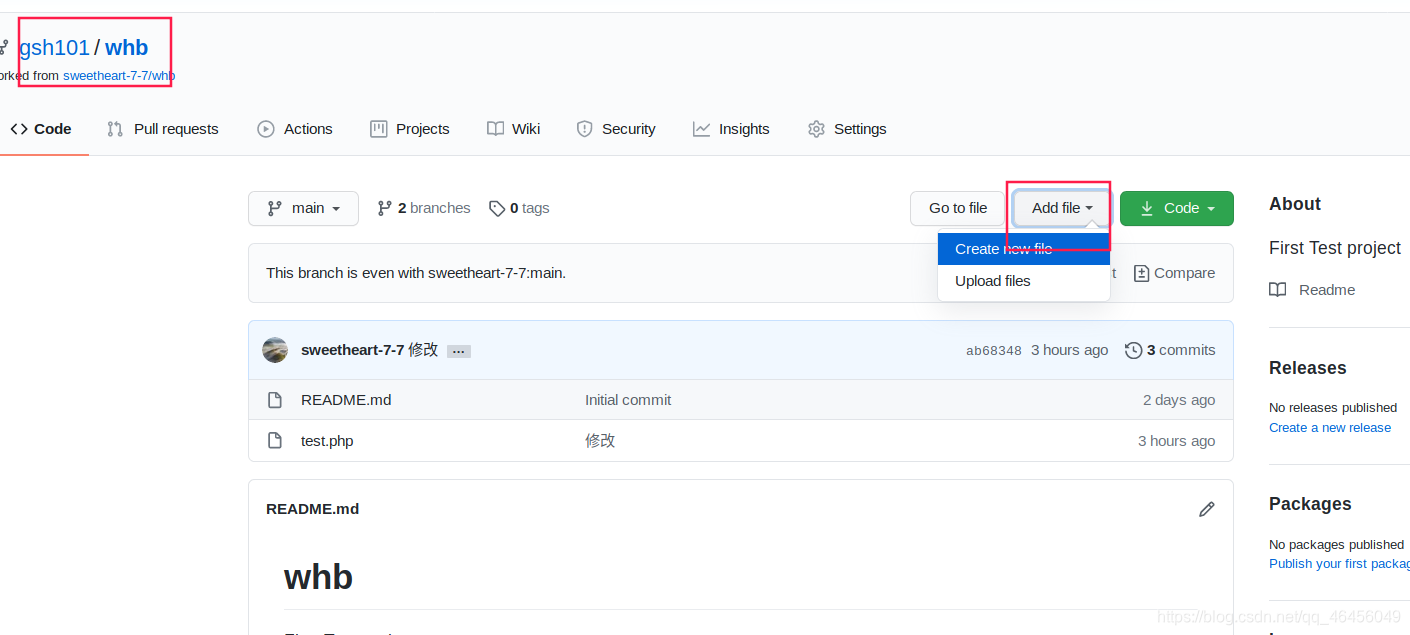Click the Compare file-diff icon
Viewport: 1410px width, 635px height.
[x=1140, y=273]
